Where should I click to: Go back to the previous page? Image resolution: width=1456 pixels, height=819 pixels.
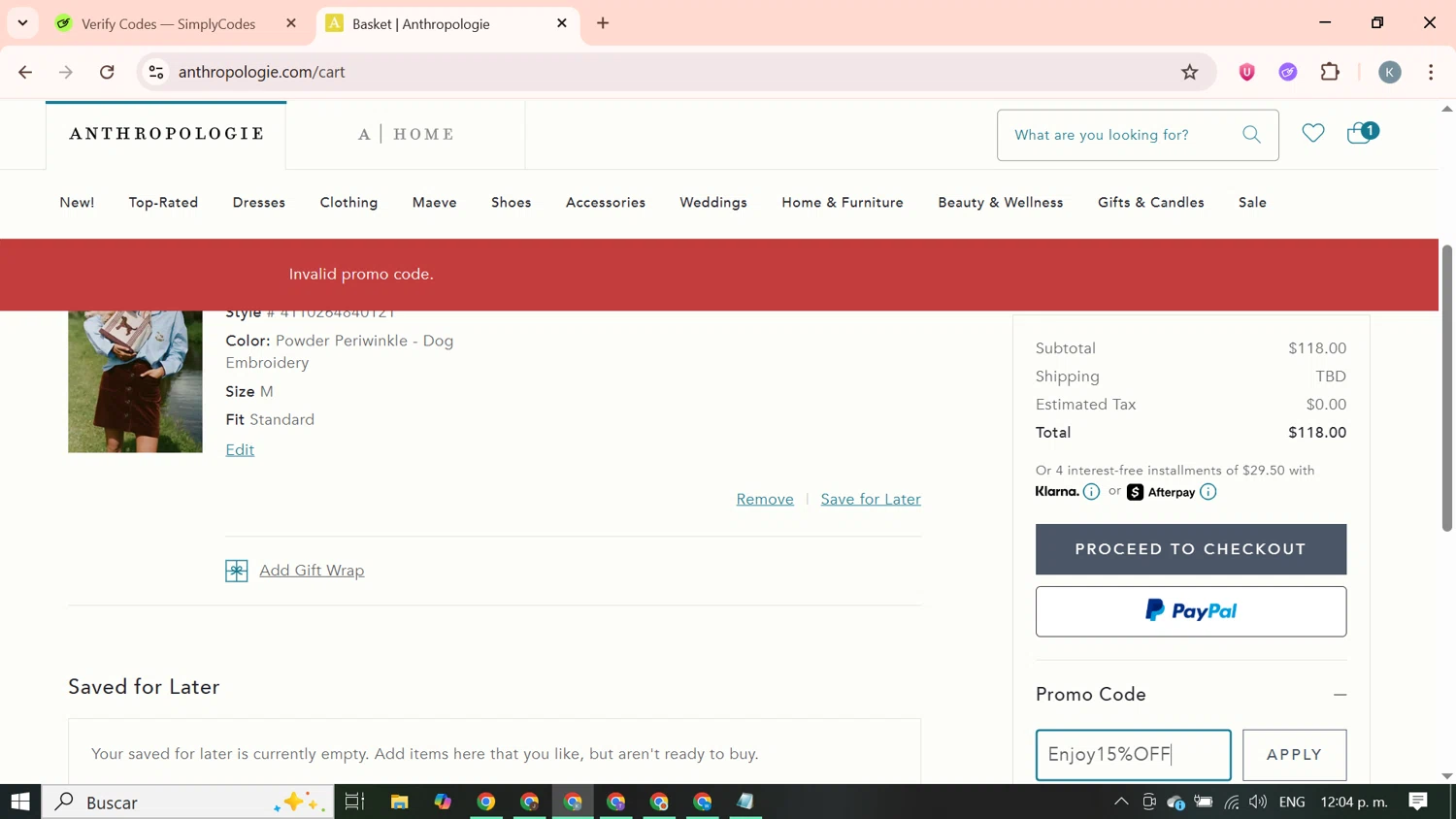[x=25, y=72]
